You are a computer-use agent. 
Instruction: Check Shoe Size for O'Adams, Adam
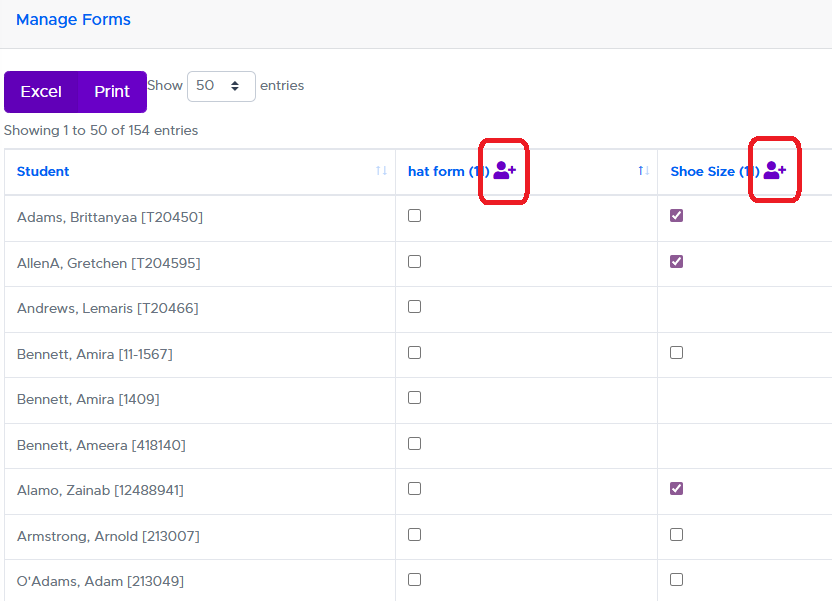(677, 580)
